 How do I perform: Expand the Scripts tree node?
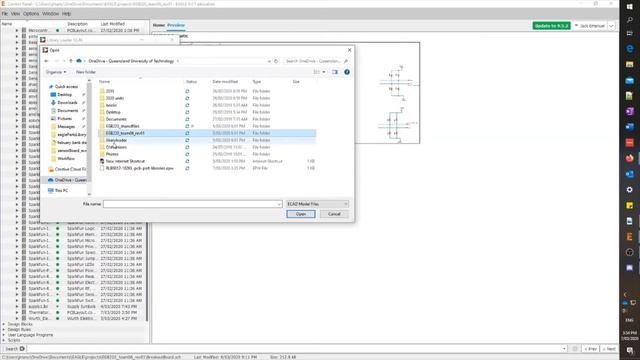pos(4,340)
